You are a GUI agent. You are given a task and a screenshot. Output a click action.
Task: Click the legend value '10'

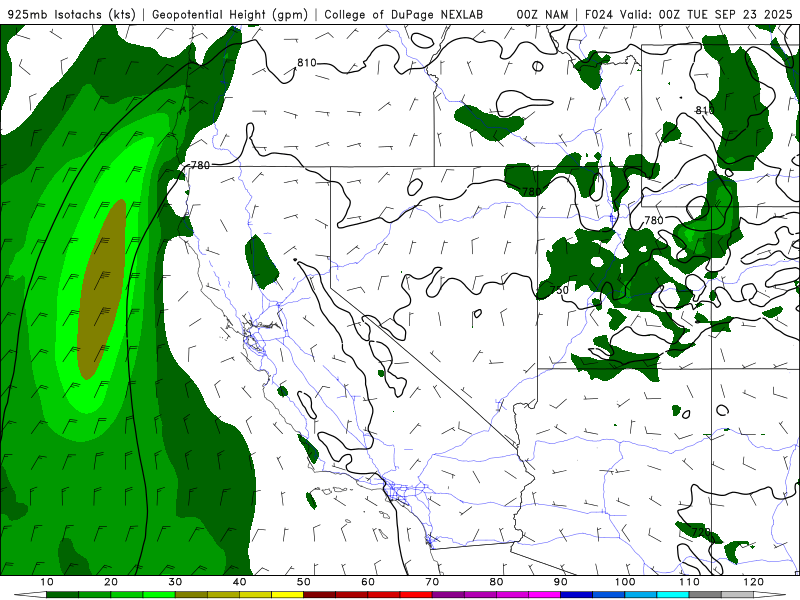tap(46, 582)
